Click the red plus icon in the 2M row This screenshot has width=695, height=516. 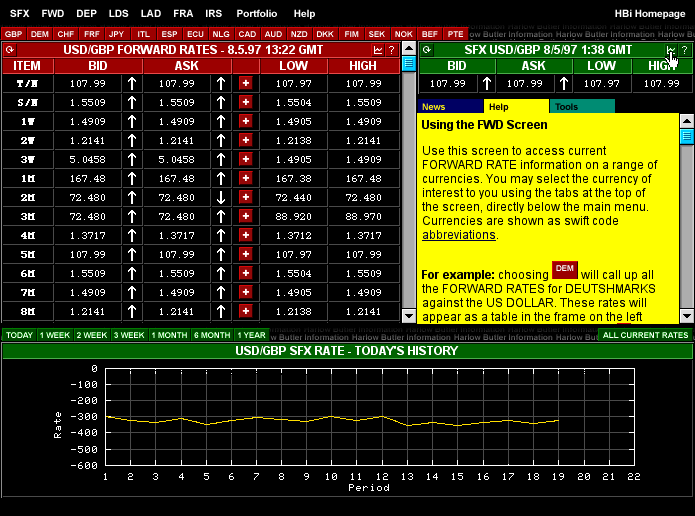245,198
